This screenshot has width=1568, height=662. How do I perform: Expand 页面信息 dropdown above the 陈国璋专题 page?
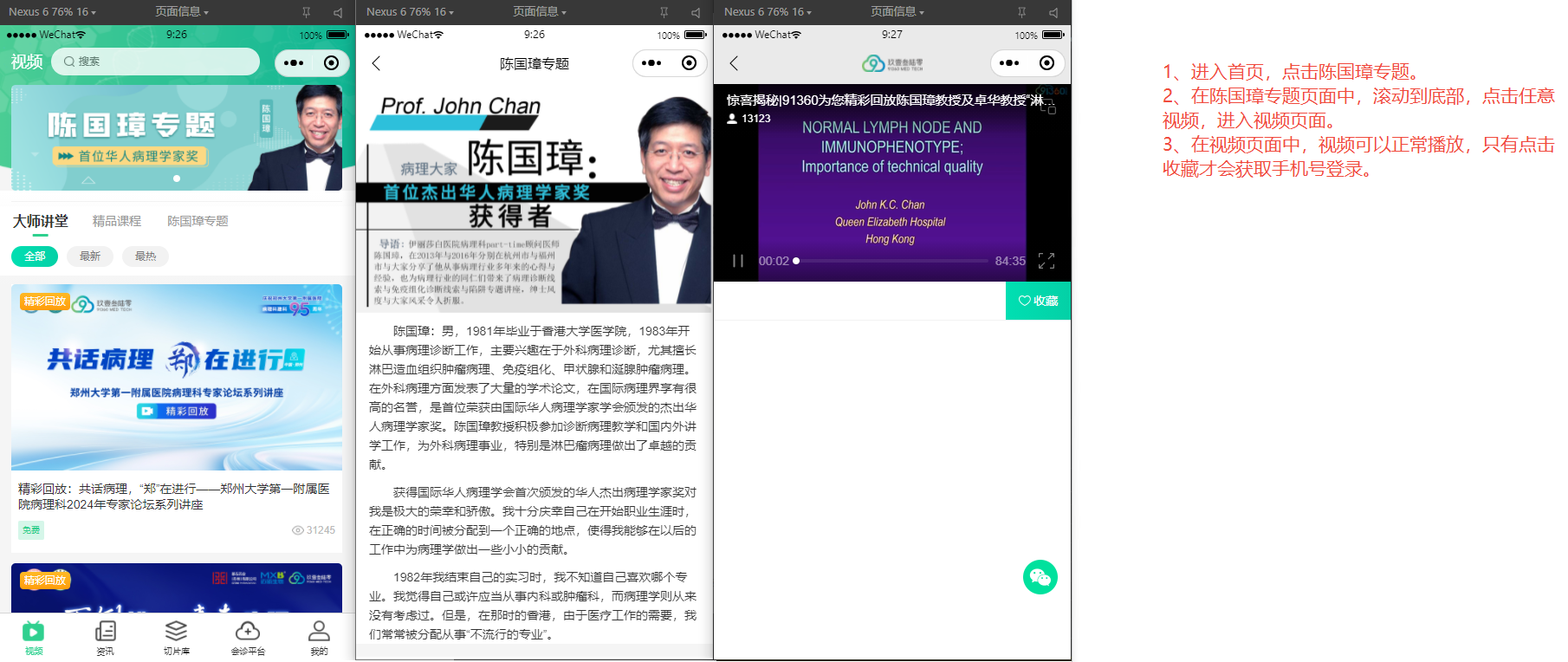[x=540, y=12]
